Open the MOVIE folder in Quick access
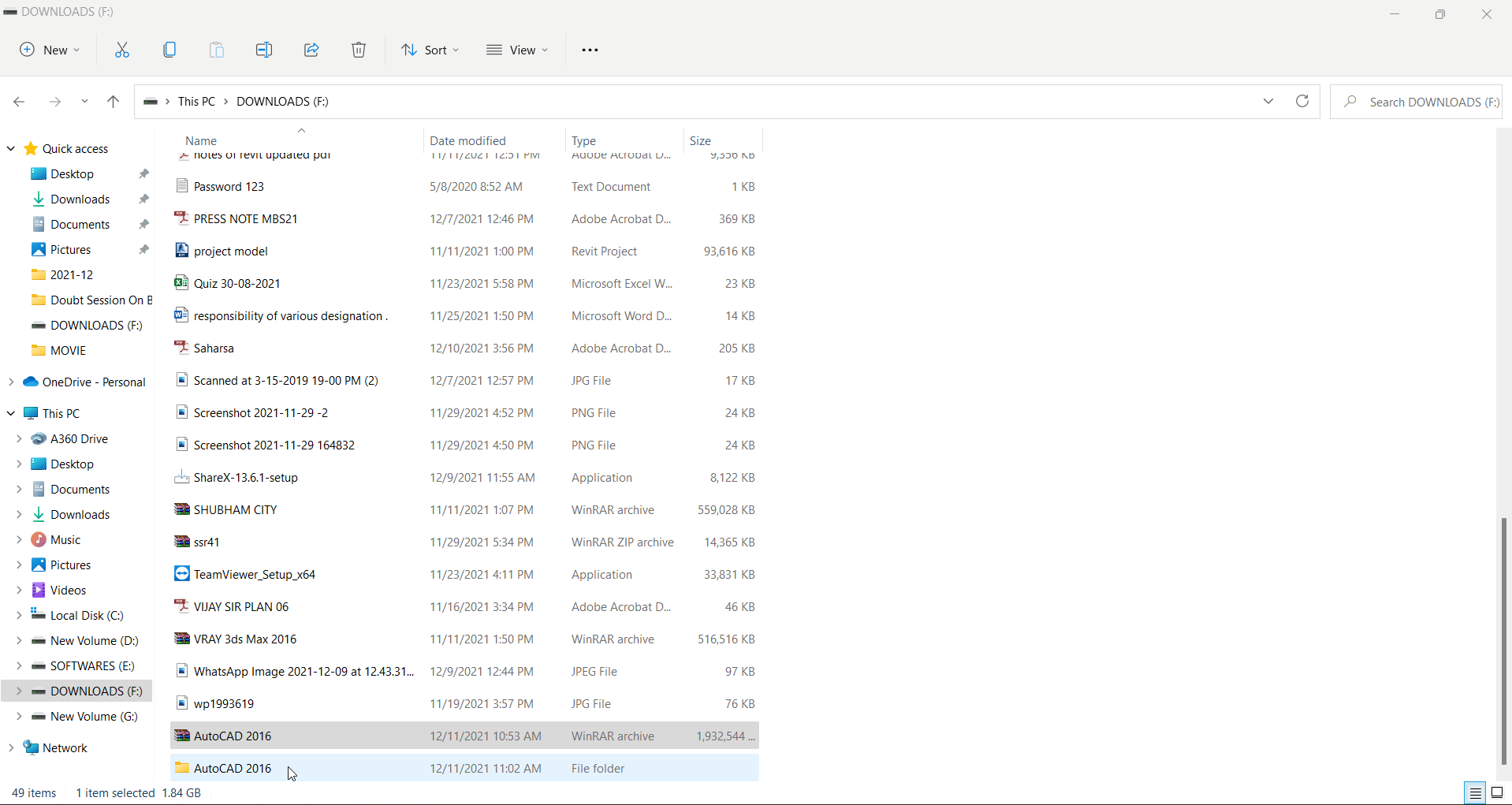Screen dimensions: 1512x805 pyautogui.click(x=68, y=350)
